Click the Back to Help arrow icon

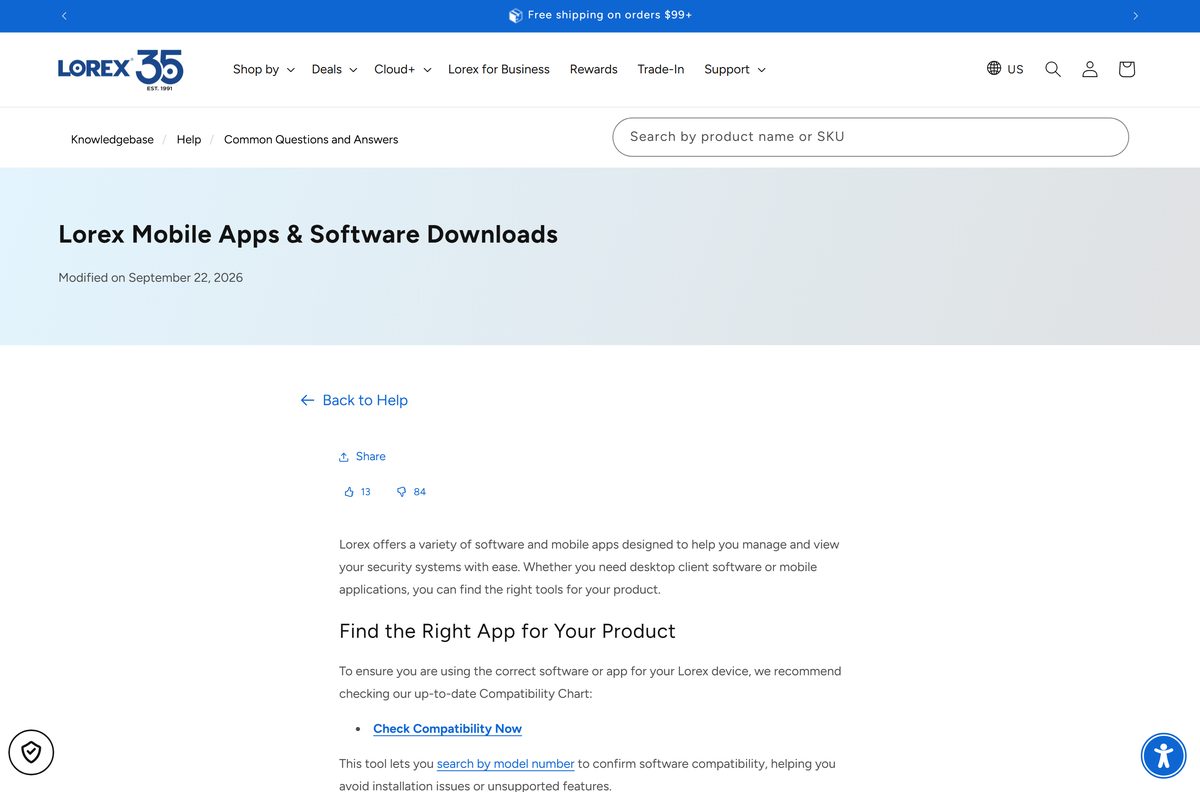[307, 400]
